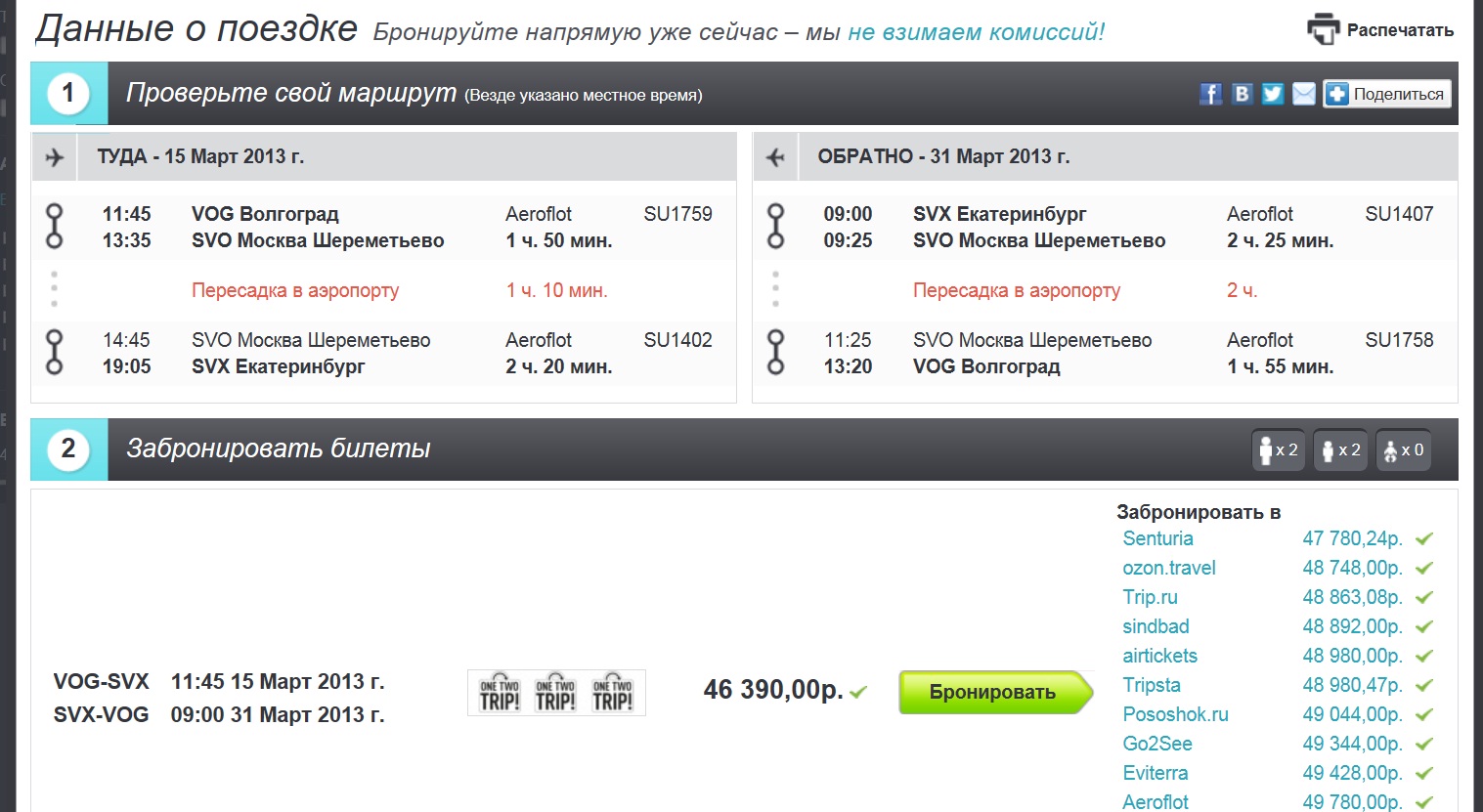The height and width of the screenshot is (812, 1483).
Task: Click the return plane icon beside ОБРАТНО
Action: 776,156
